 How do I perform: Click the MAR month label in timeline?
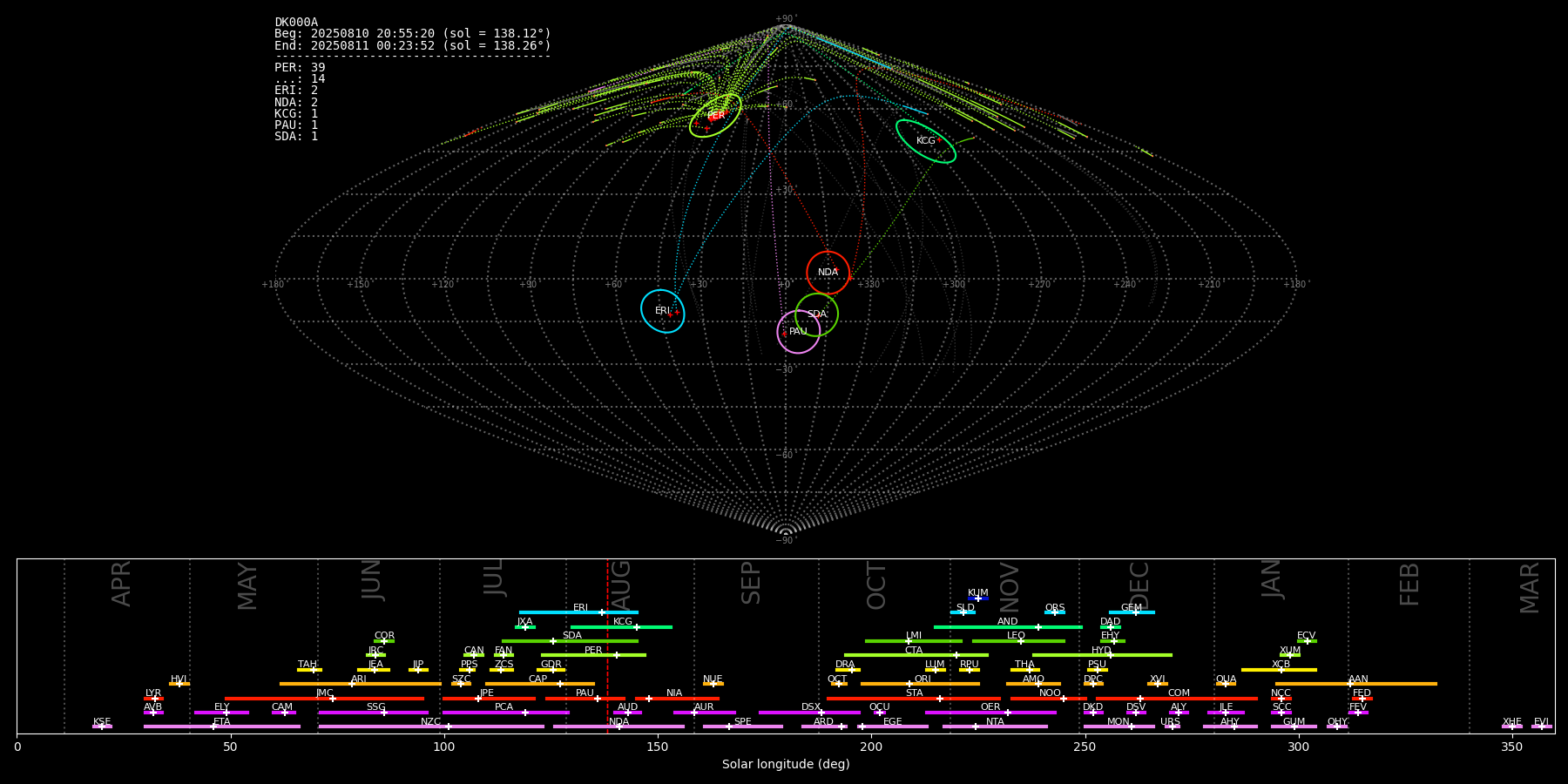tap(1530, 587)
